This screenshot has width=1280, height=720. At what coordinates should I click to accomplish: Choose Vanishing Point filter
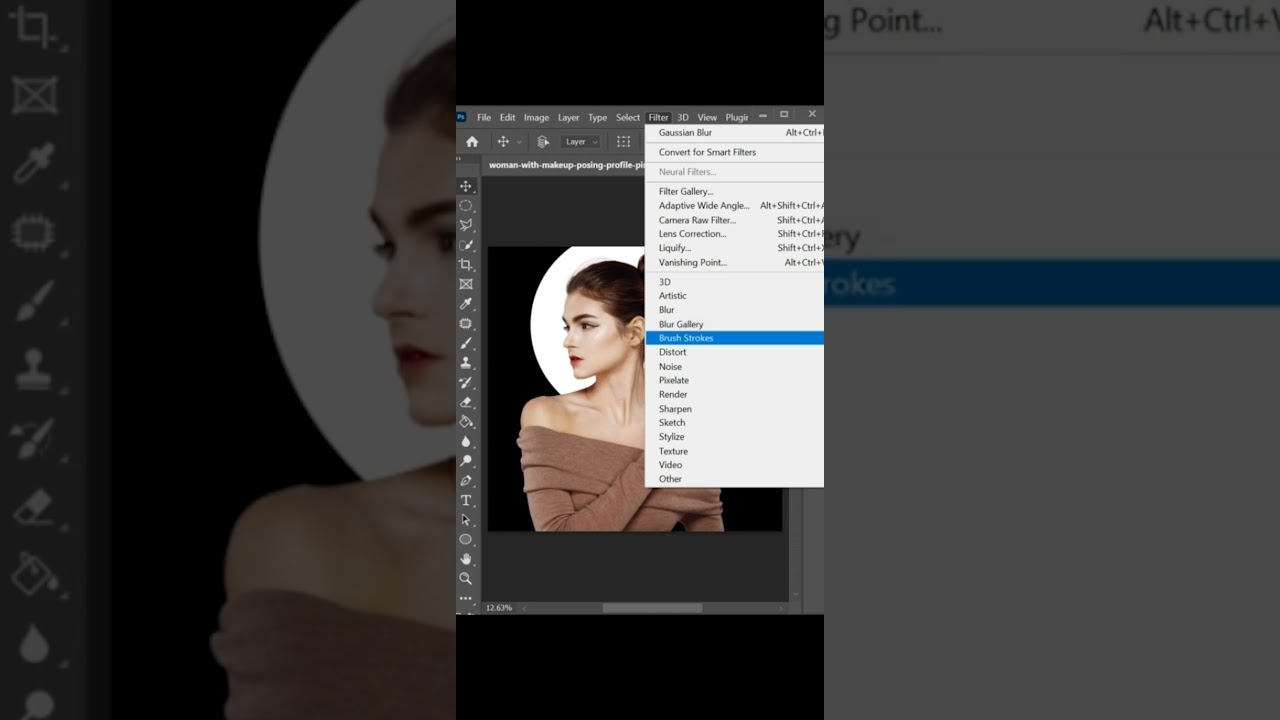(x=735, y=262)
